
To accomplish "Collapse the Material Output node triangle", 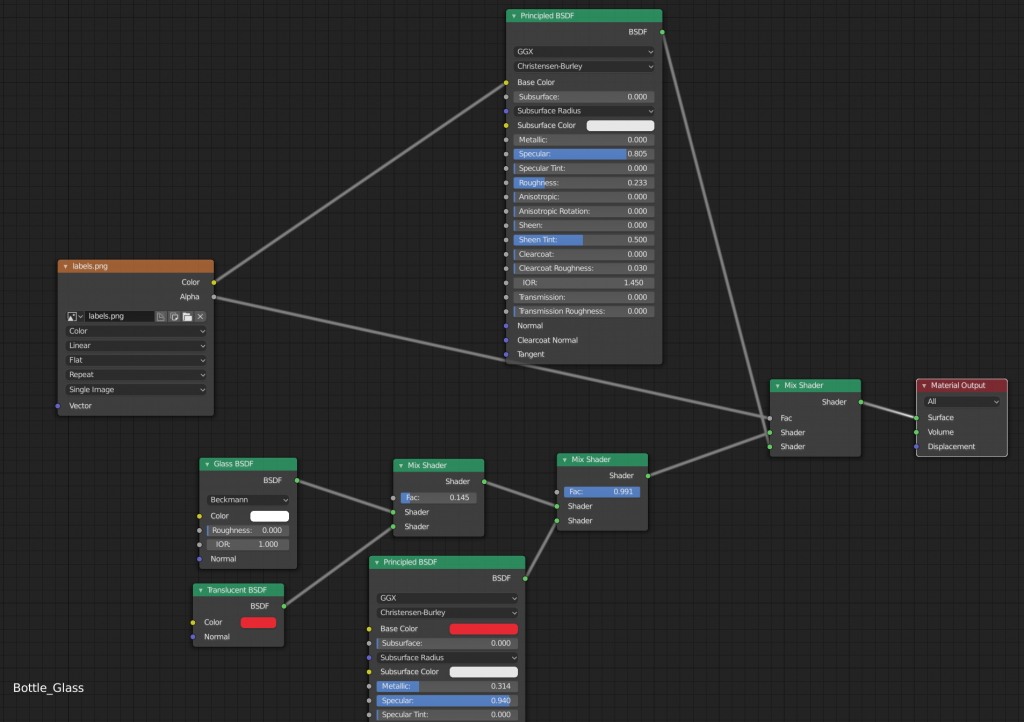I will [x=924, y=386].
